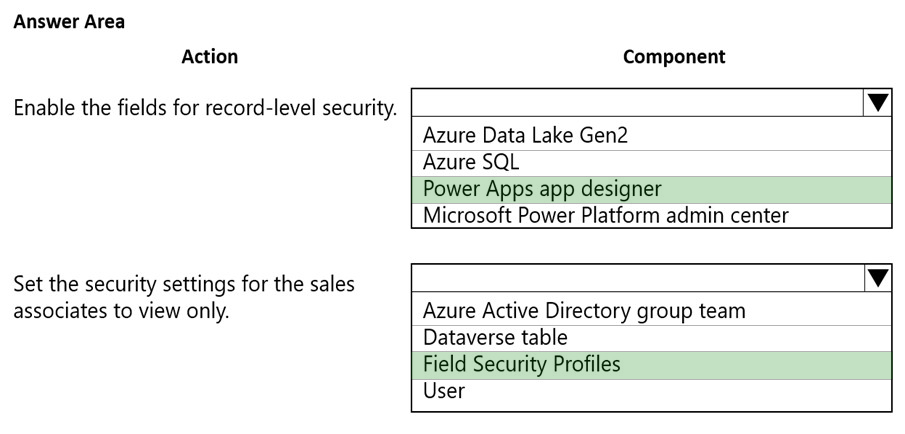The height and width of the screenshot is (434, 905).
Task: Open the first Component dropdown arrow
Action: tap(875, 104)
